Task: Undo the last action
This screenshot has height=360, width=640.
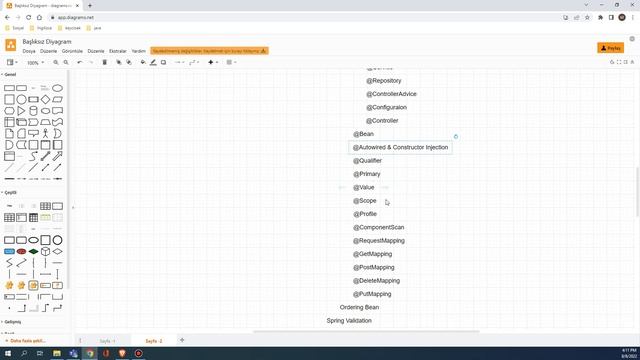Action: (80, 62)
